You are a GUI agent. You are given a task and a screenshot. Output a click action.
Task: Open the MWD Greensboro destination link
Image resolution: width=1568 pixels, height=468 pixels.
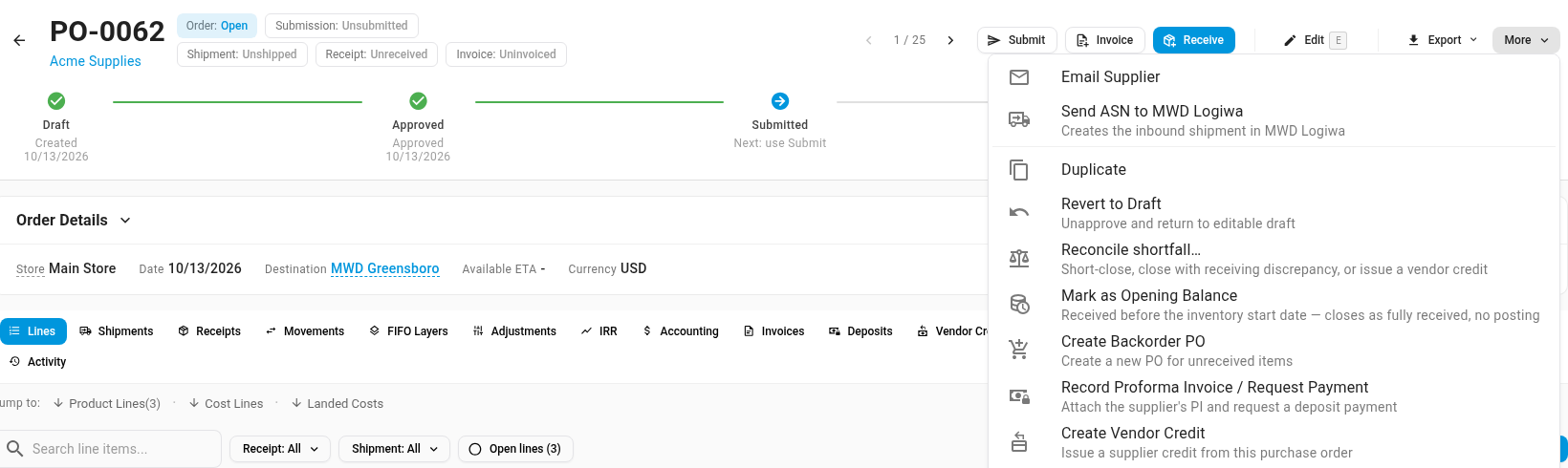point(385,269)
